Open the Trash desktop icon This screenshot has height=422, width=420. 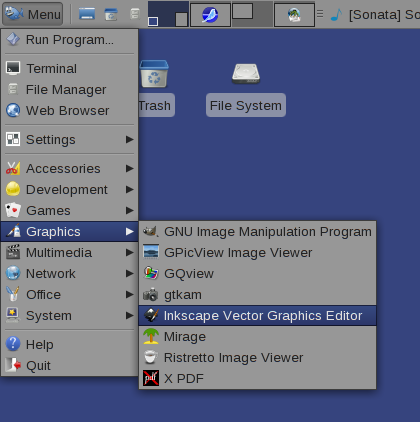tap(154, 74)
